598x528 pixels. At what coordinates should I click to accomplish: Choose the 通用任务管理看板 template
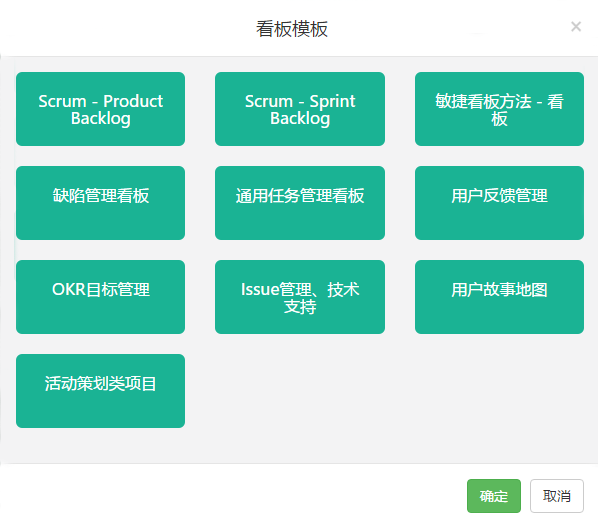pyautogui.click(x=300, y=203)
